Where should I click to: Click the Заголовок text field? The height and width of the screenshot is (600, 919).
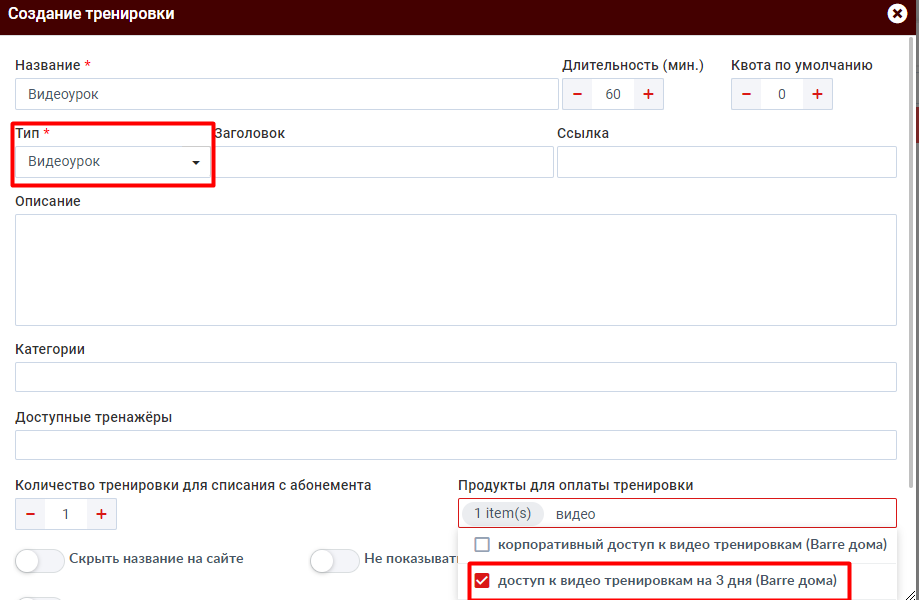pyautogui.click(x=384, y=162)
